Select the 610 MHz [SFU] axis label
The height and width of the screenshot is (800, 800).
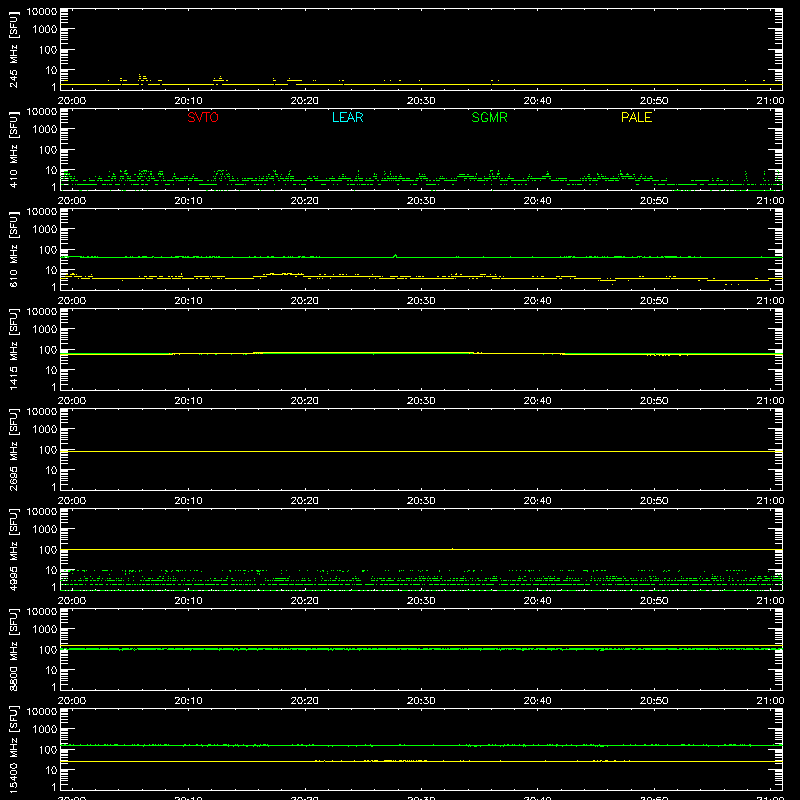pos(13,249)
